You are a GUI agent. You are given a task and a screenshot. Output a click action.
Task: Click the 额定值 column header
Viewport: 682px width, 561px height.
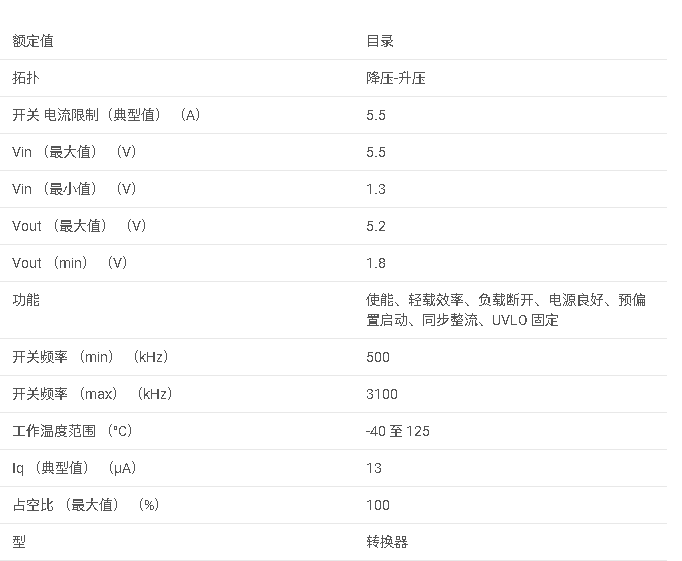click(33, 41)
